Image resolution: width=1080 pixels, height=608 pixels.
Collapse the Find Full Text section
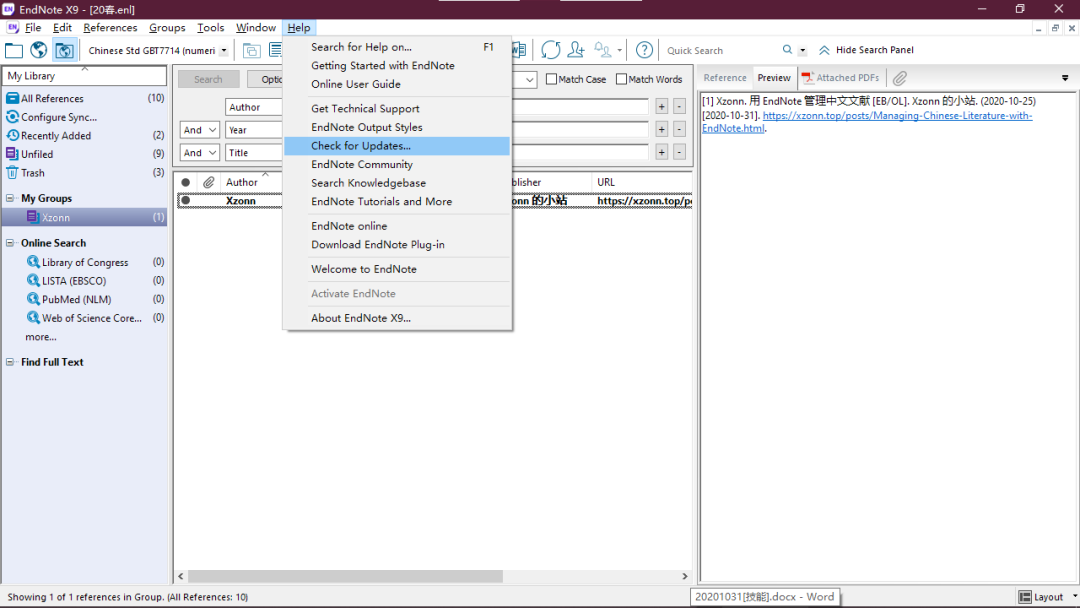(x=10, y=362)
